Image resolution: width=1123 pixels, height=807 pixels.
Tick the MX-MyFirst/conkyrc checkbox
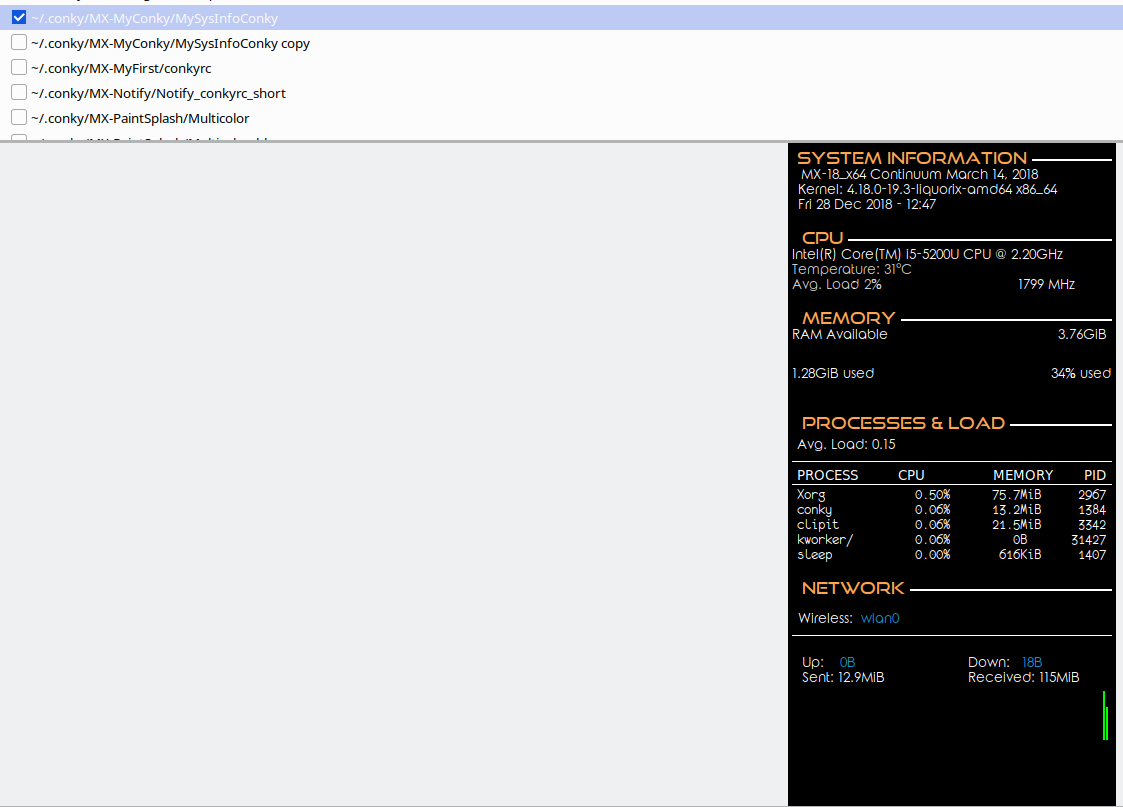coord(19,67)
